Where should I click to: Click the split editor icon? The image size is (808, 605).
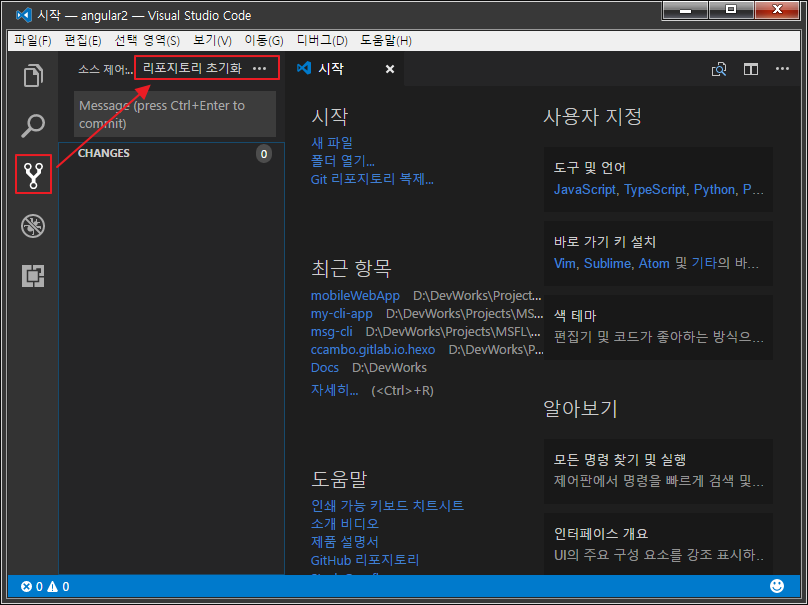pos(751,69)
